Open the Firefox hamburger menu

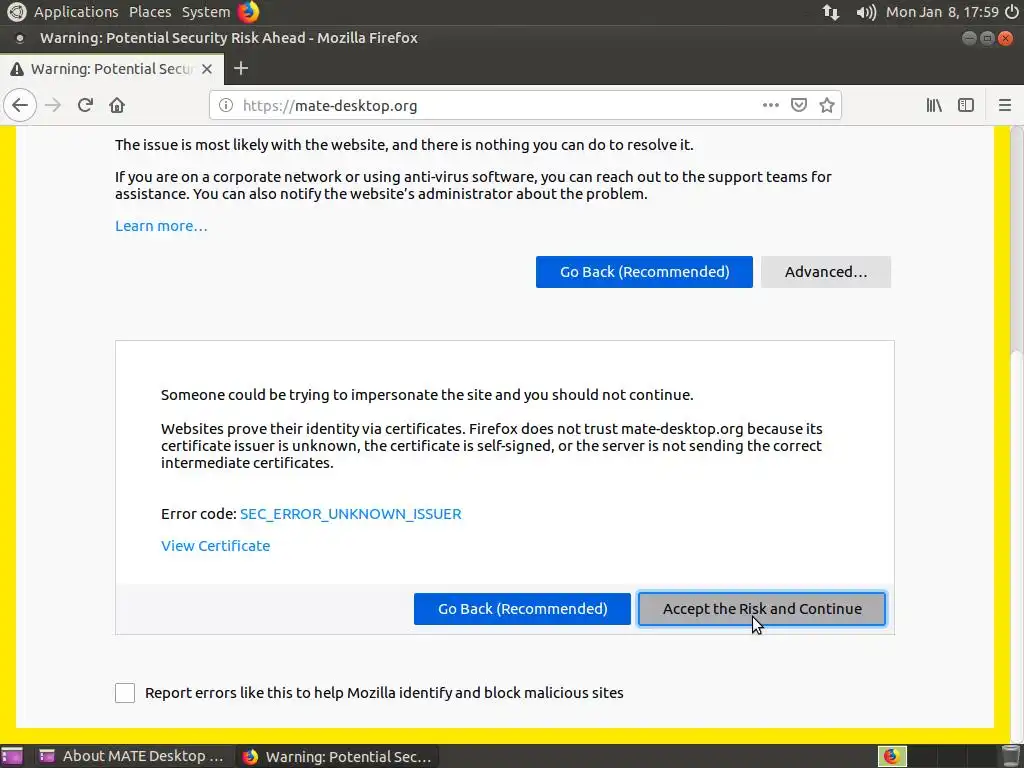[1005, 105]
